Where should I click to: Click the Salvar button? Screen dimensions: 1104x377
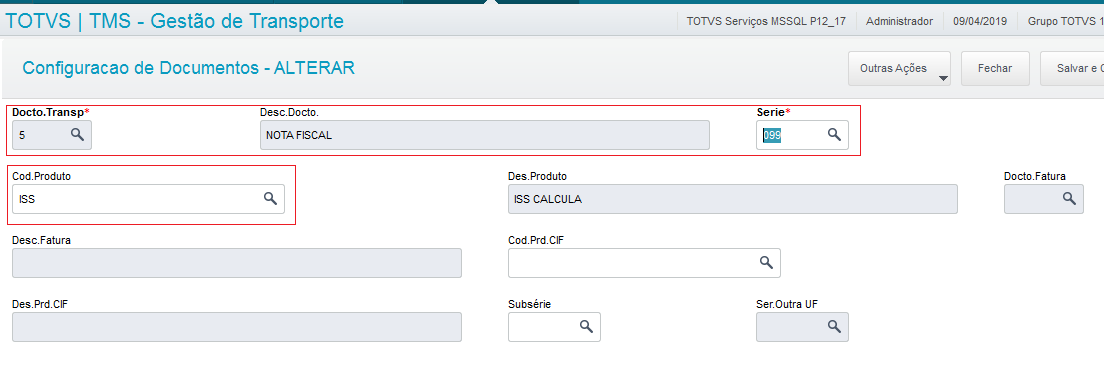(x=1072, y=68)
